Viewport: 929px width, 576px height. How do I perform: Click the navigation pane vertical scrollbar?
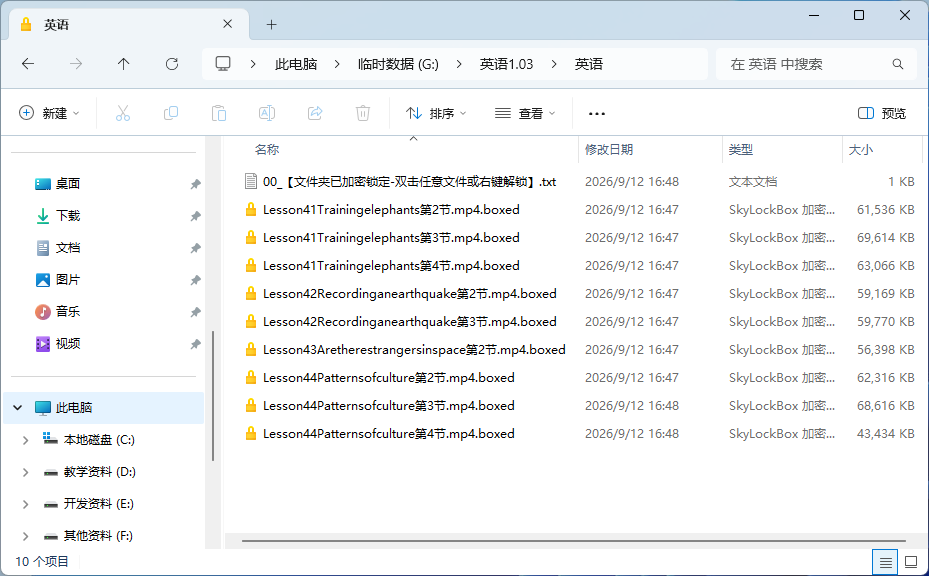click(213, 396)
